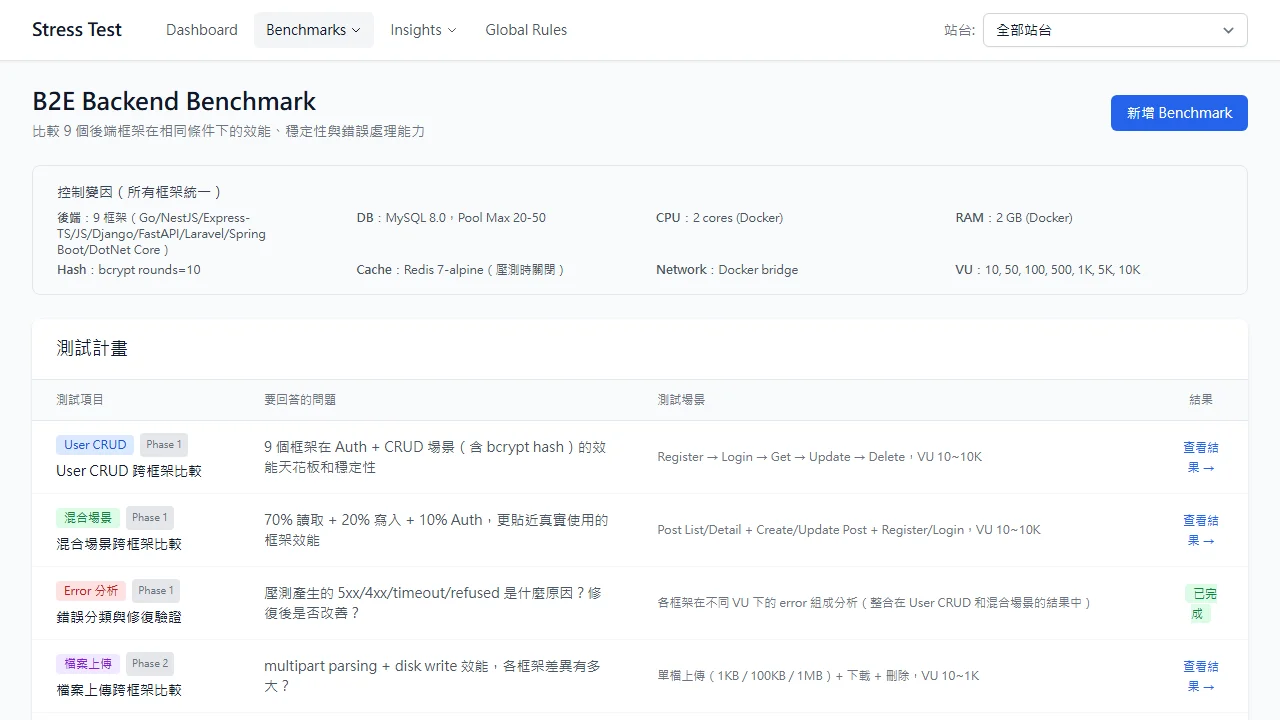View results for 混合場景 row

[1201, 530]
